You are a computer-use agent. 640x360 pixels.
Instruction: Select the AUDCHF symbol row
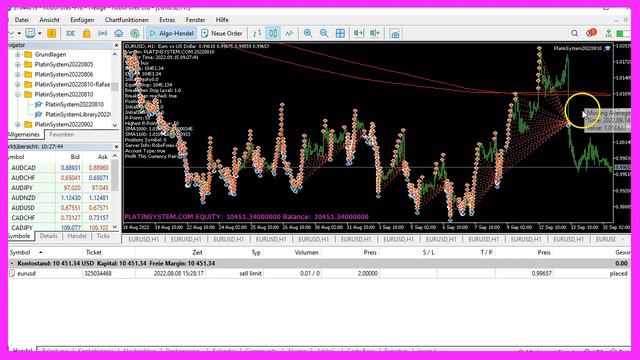coord(59,178)
